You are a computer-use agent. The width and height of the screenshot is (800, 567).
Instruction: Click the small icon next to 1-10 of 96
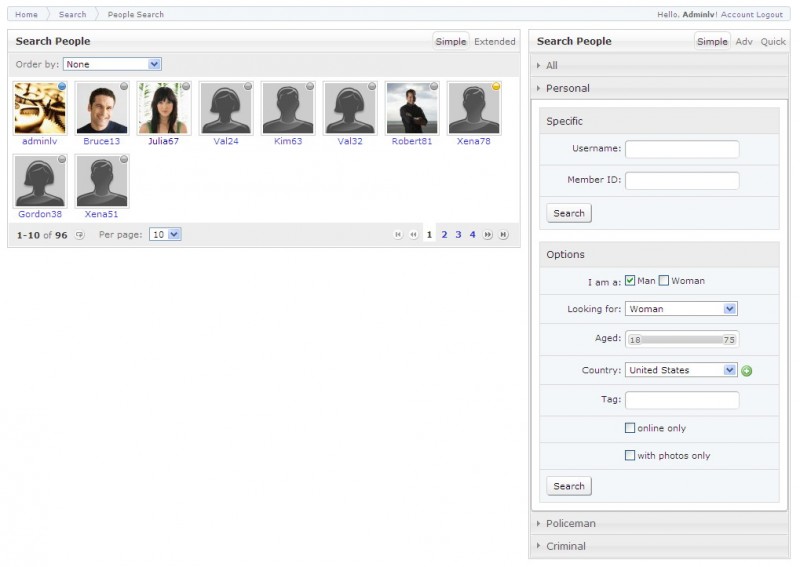[79, 235]
